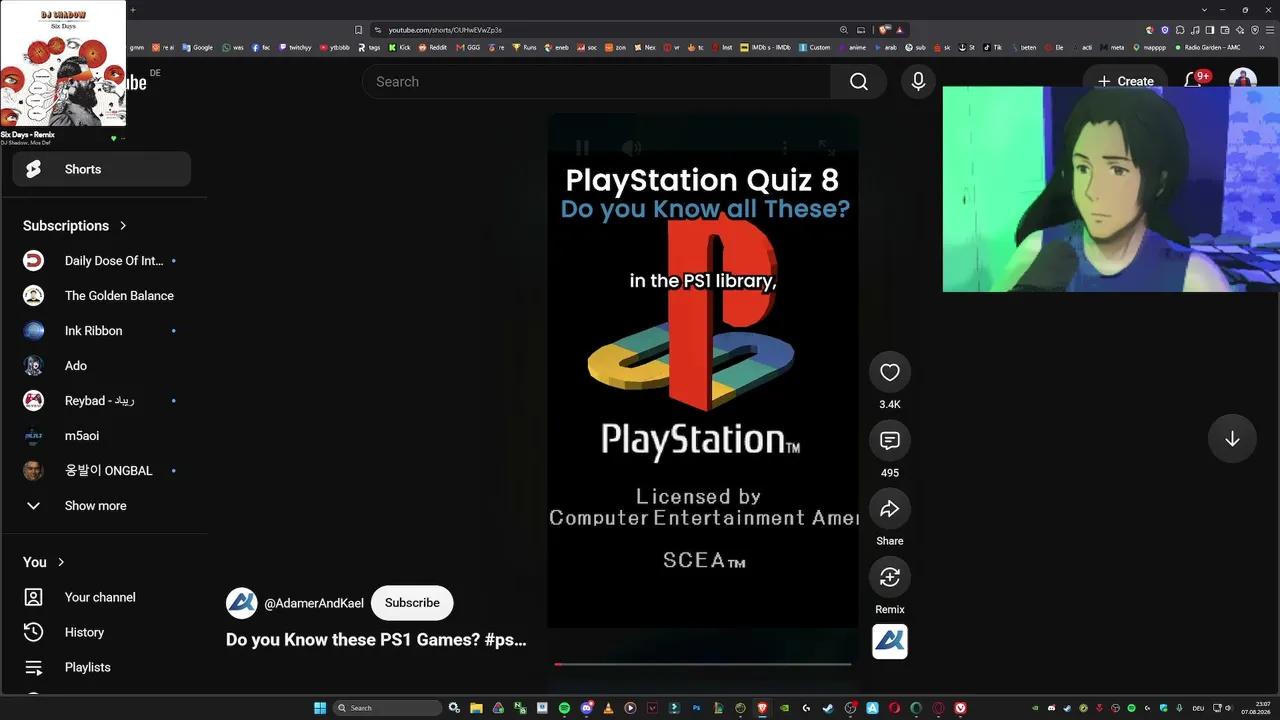Open Photoshop from the taskbar

(696, 708)
